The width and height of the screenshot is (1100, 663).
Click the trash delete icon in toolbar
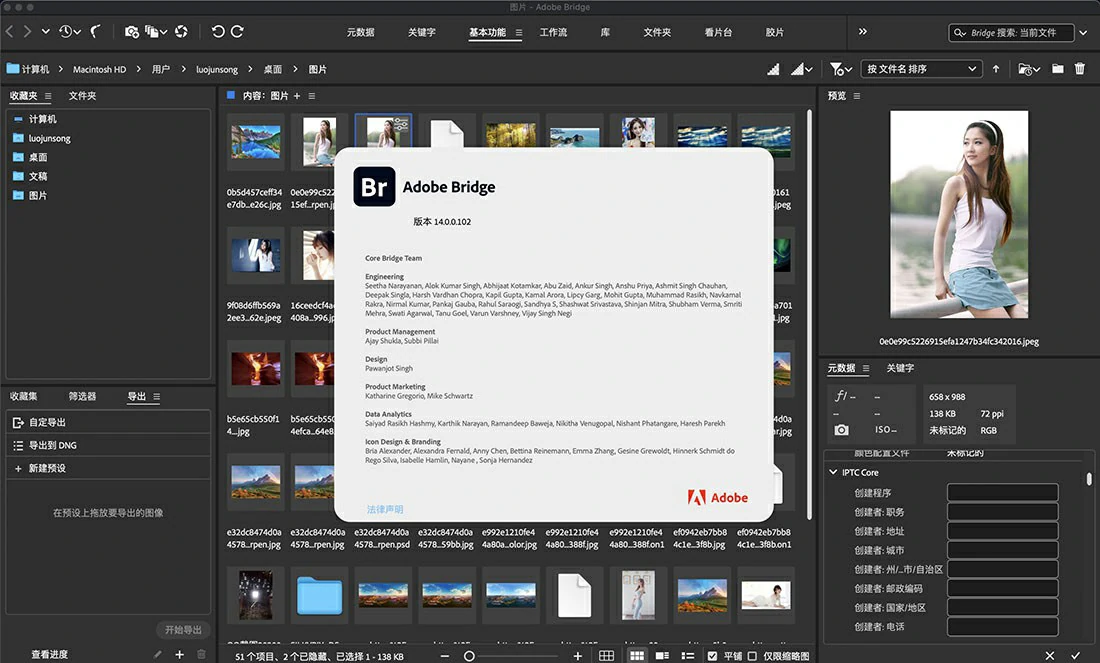click(1080, 69)
